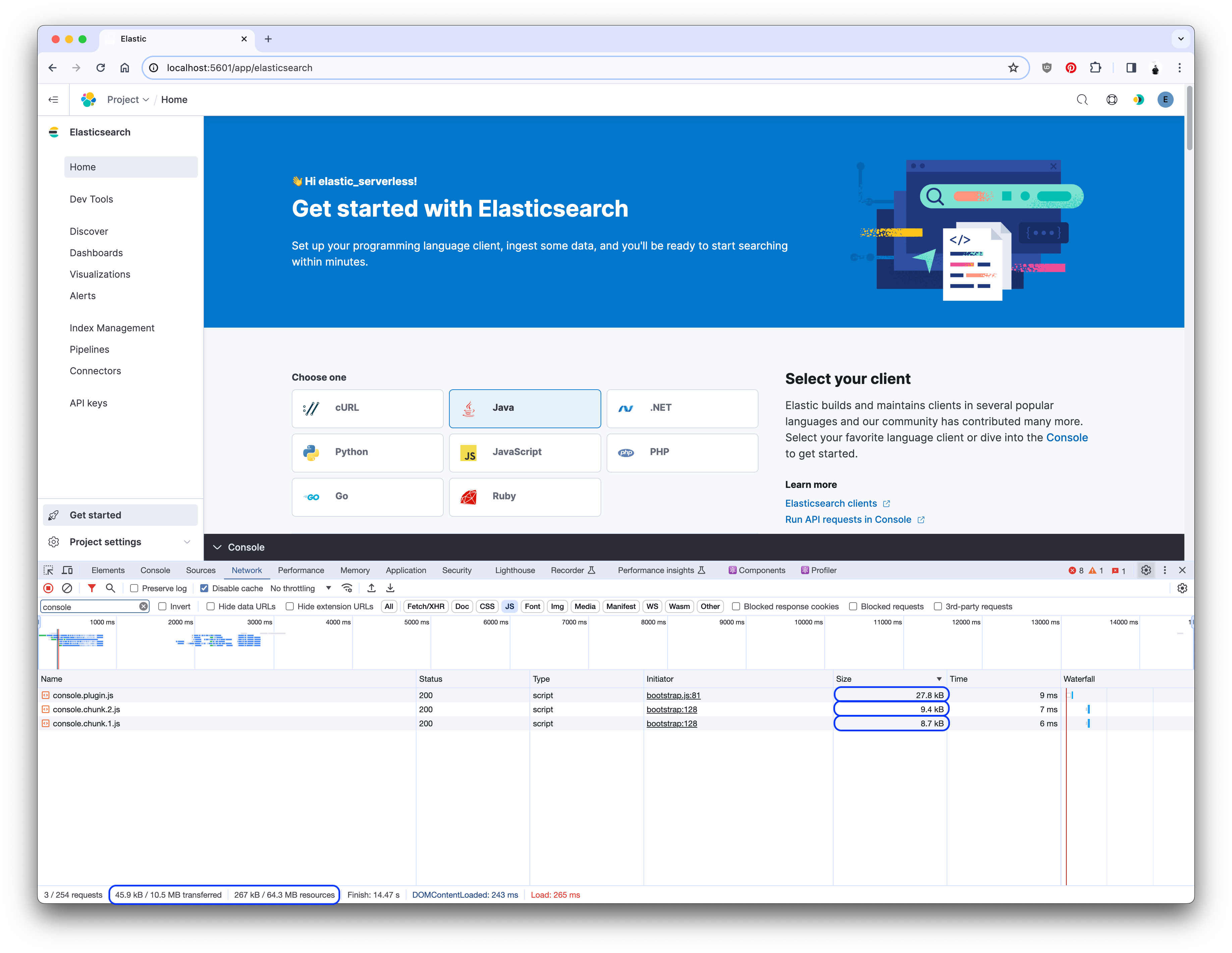Check Blocked response cookies

tap(736, 607)
